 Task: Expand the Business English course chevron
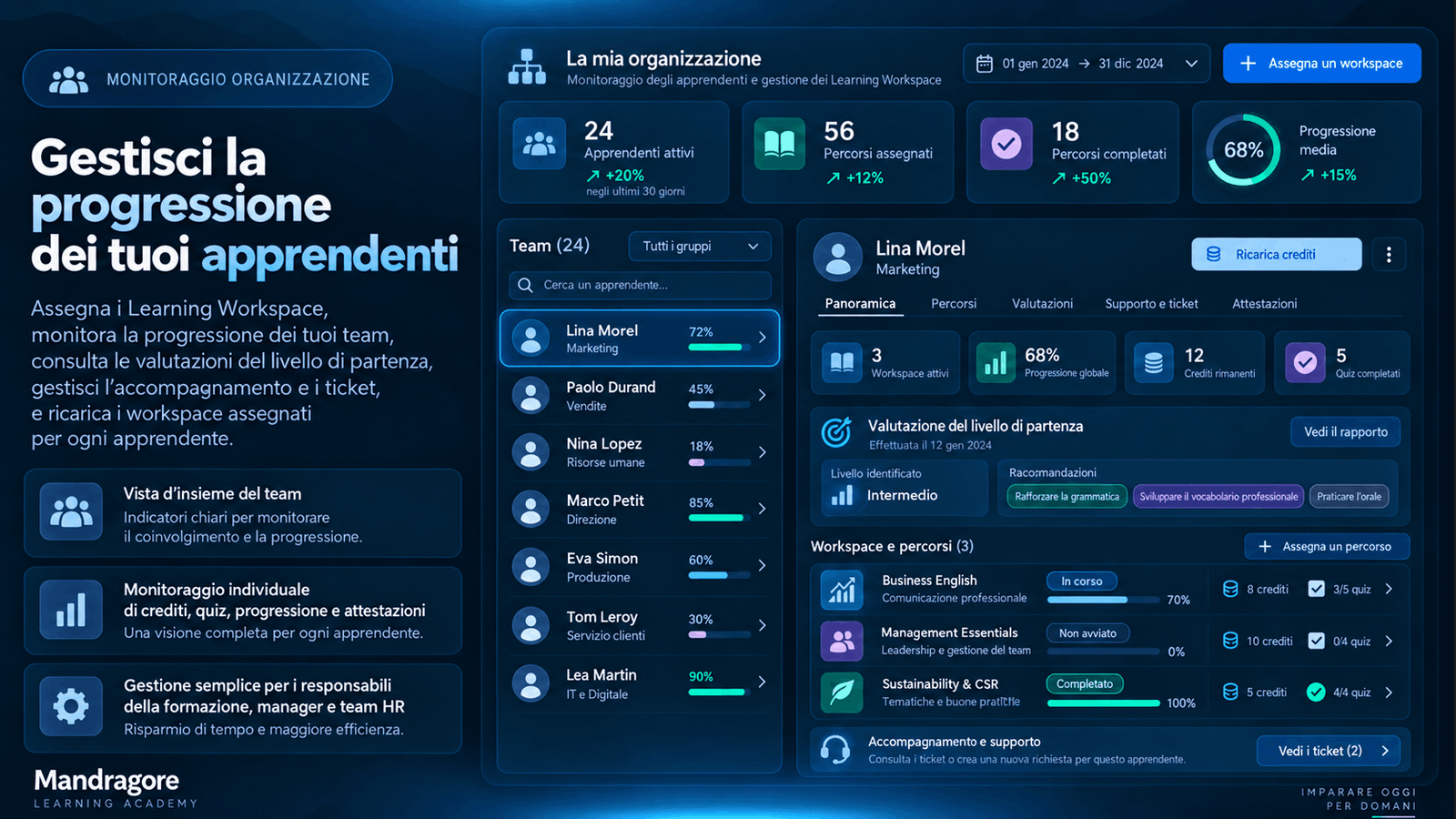tap(1389, 589)
